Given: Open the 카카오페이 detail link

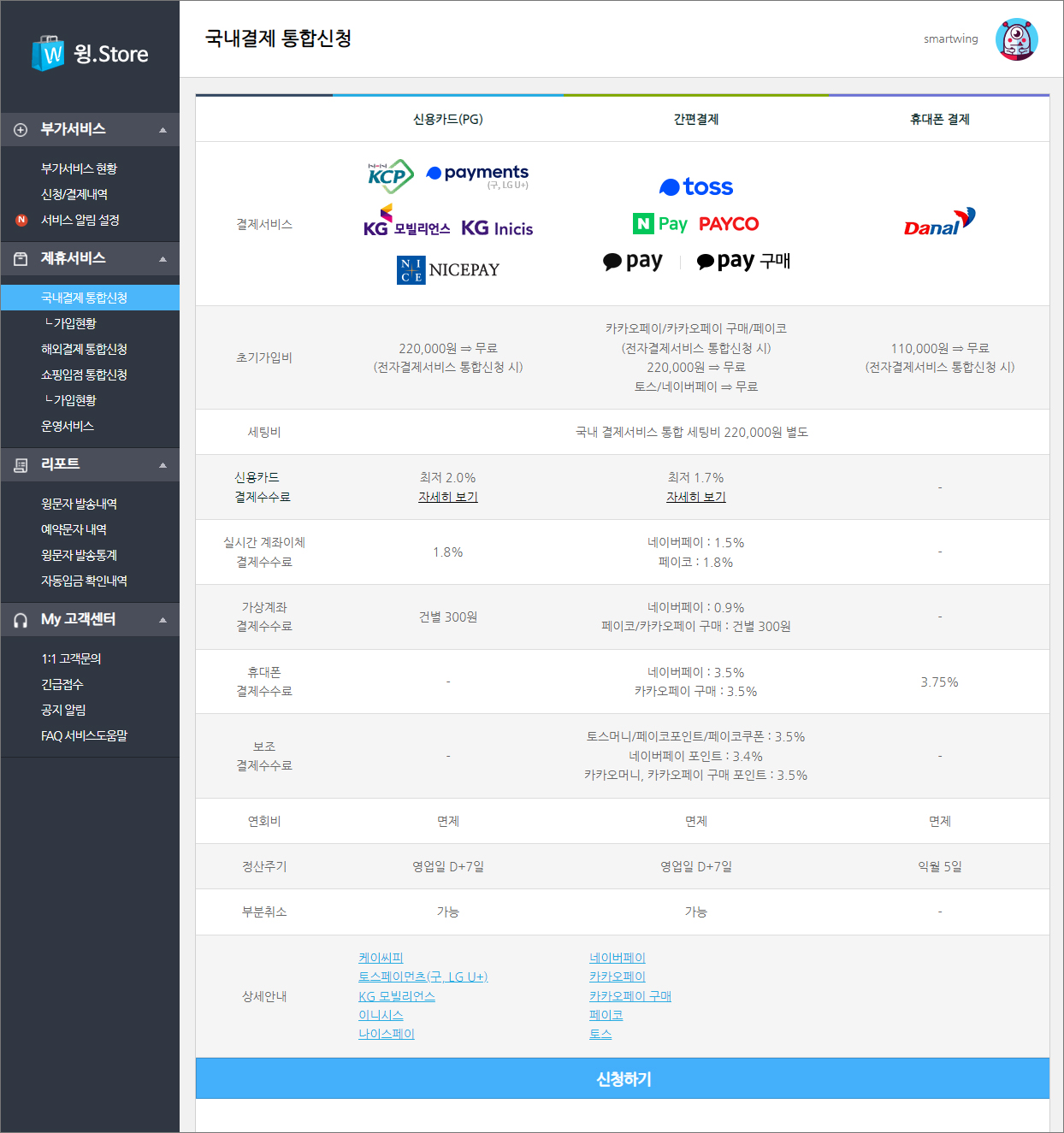Looking at the screenshot, I should click(618, 977).
